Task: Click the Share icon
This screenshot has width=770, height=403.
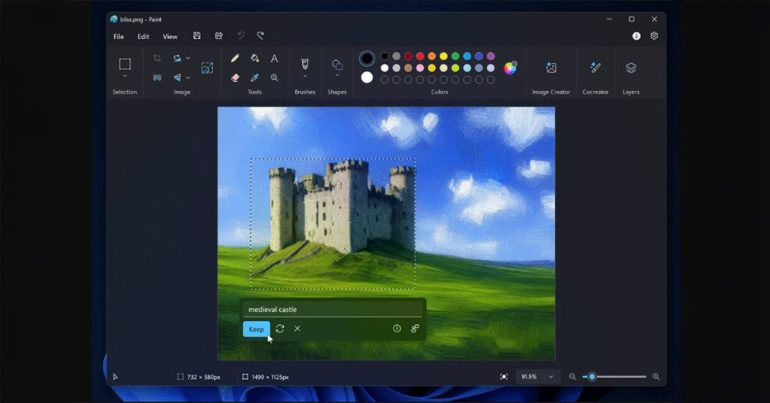Action: [x=219, y=36]
